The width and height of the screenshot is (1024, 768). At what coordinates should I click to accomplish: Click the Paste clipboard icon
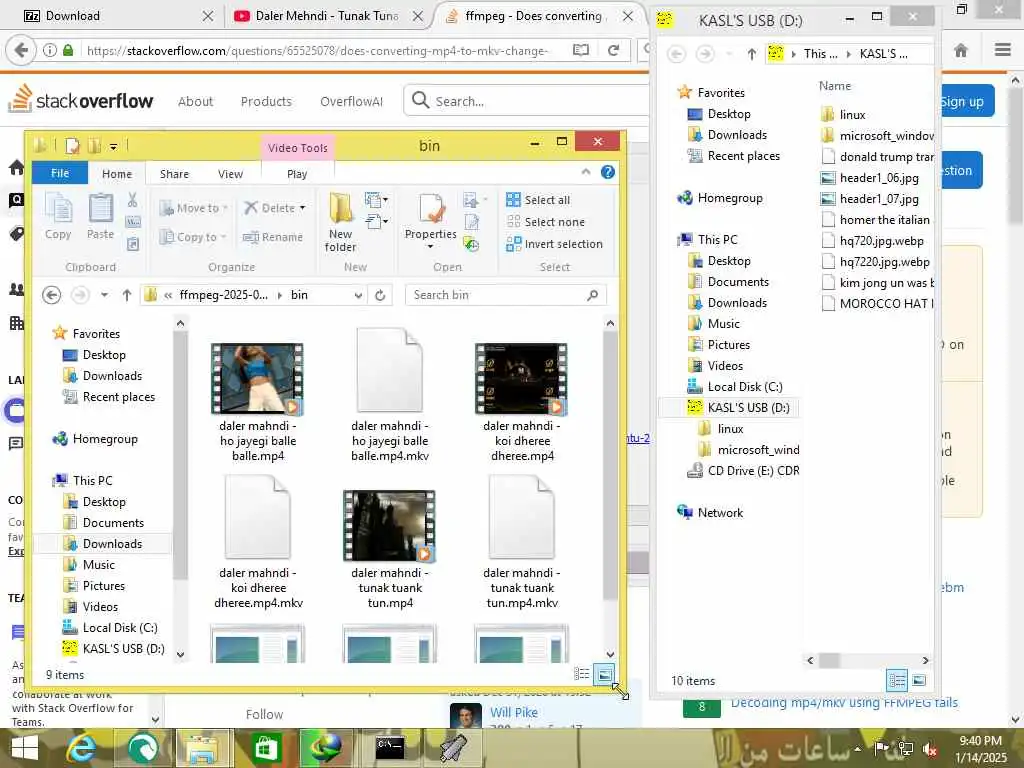(x=101, y=217)
